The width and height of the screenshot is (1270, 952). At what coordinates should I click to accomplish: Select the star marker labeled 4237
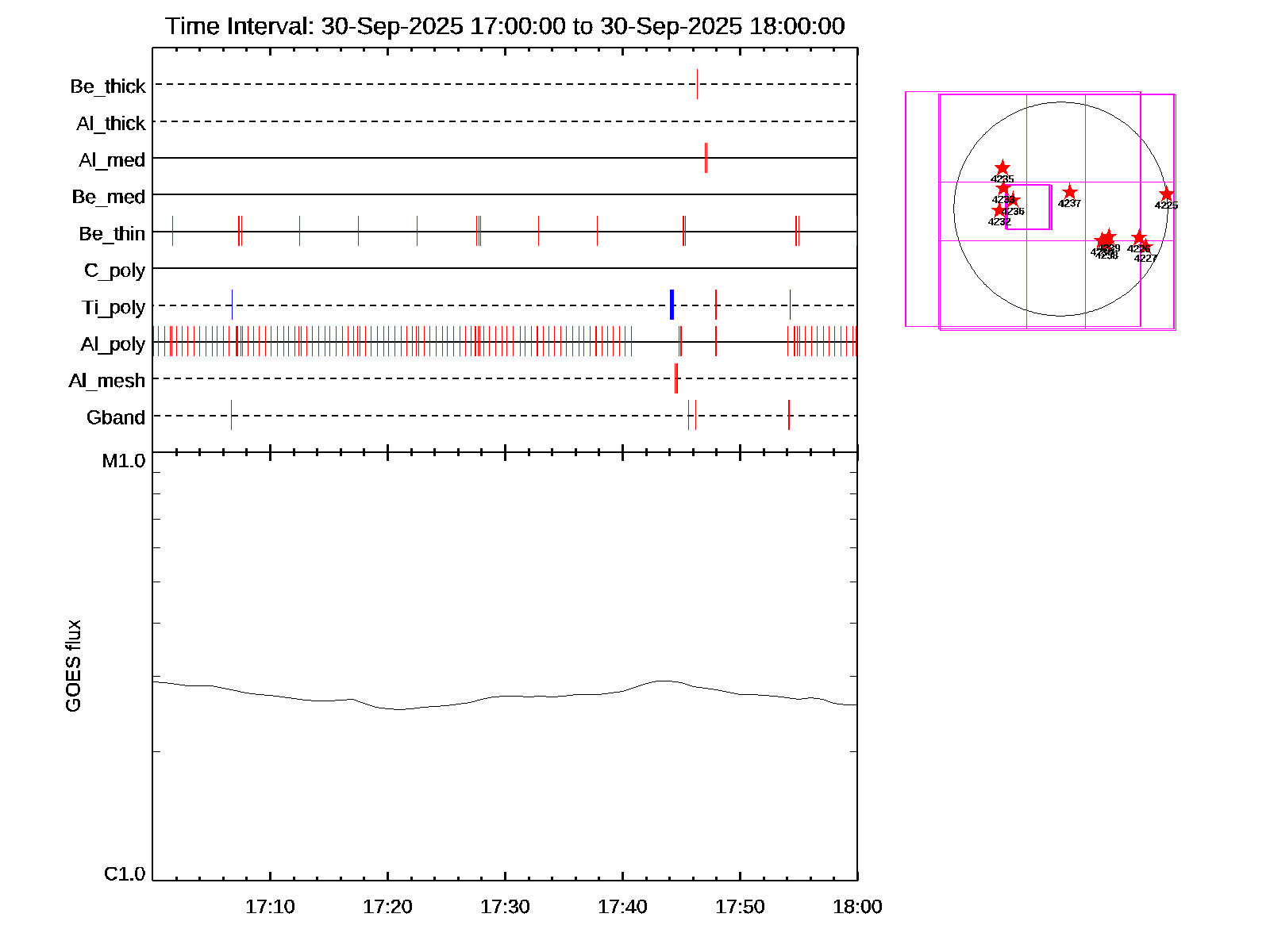click(x=1069, y=193)
